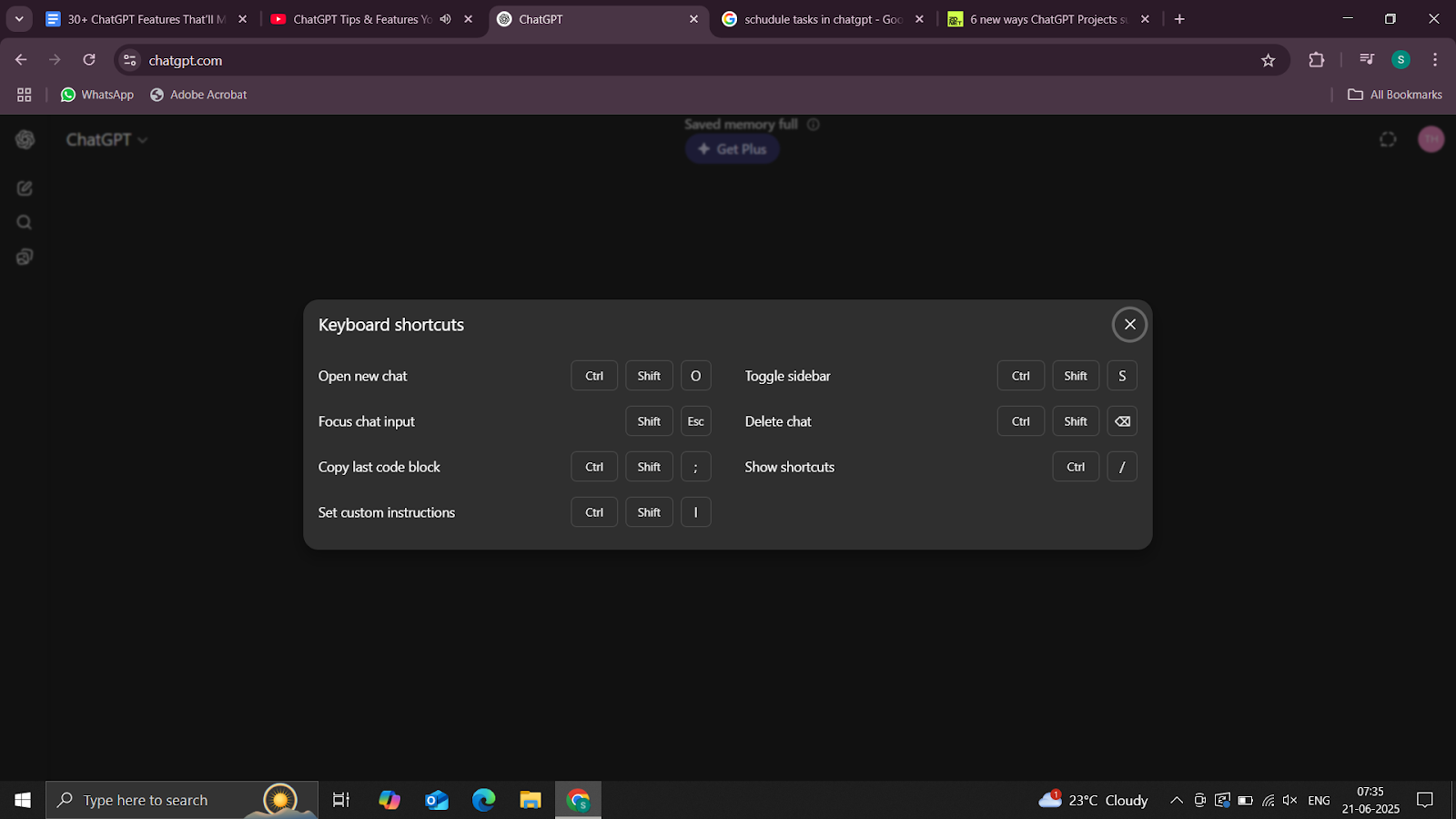Click the muted volume icon in system tray

coord(1290,800)
